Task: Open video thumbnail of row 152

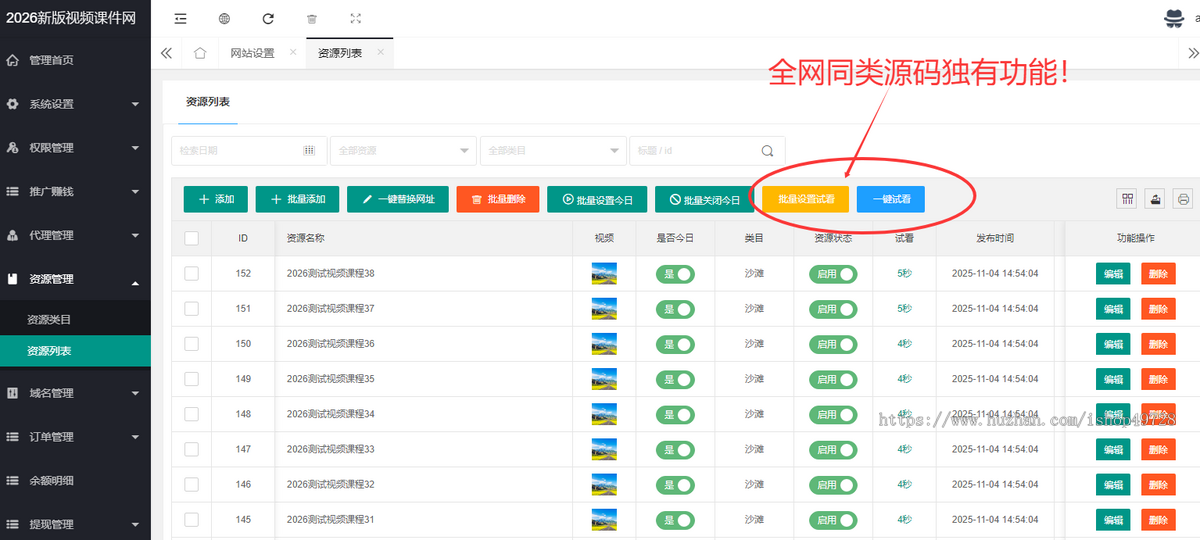Action: click(604, 273)
